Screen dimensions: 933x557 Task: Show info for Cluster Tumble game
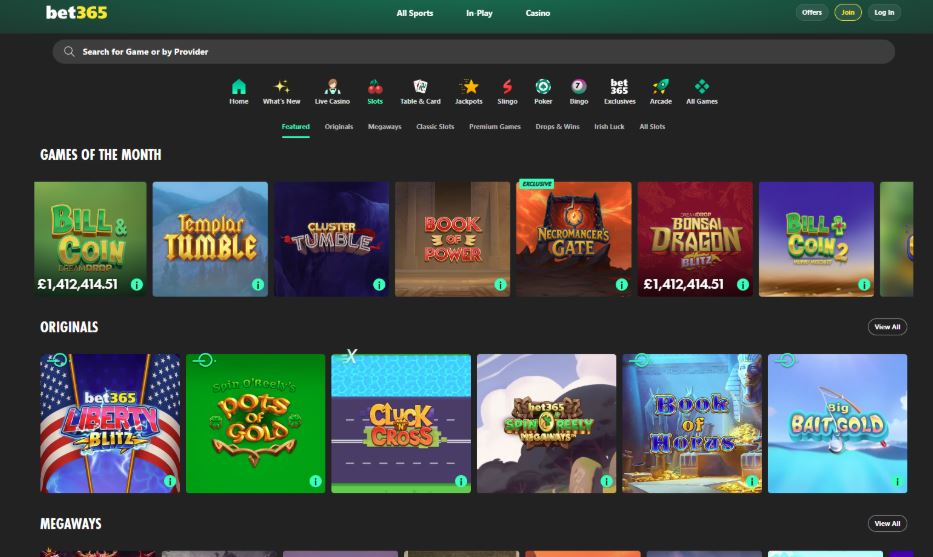[x=379, y=284]
